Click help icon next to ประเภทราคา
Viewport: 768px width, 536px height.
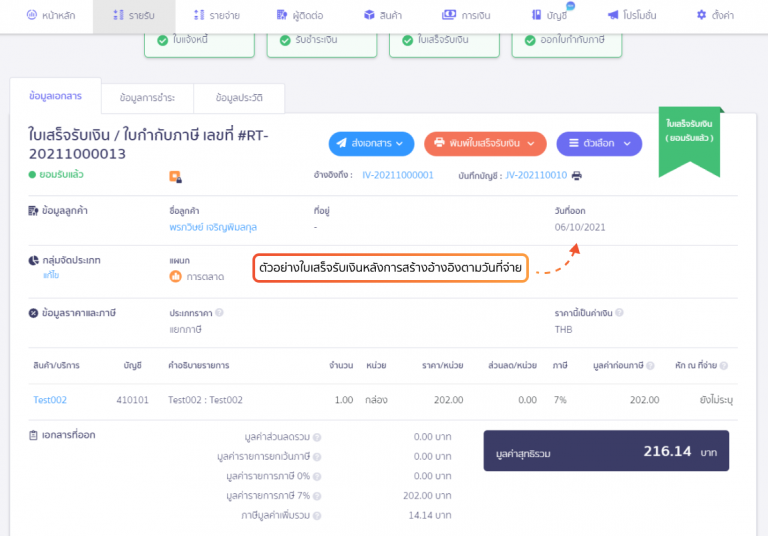point(219,312)
